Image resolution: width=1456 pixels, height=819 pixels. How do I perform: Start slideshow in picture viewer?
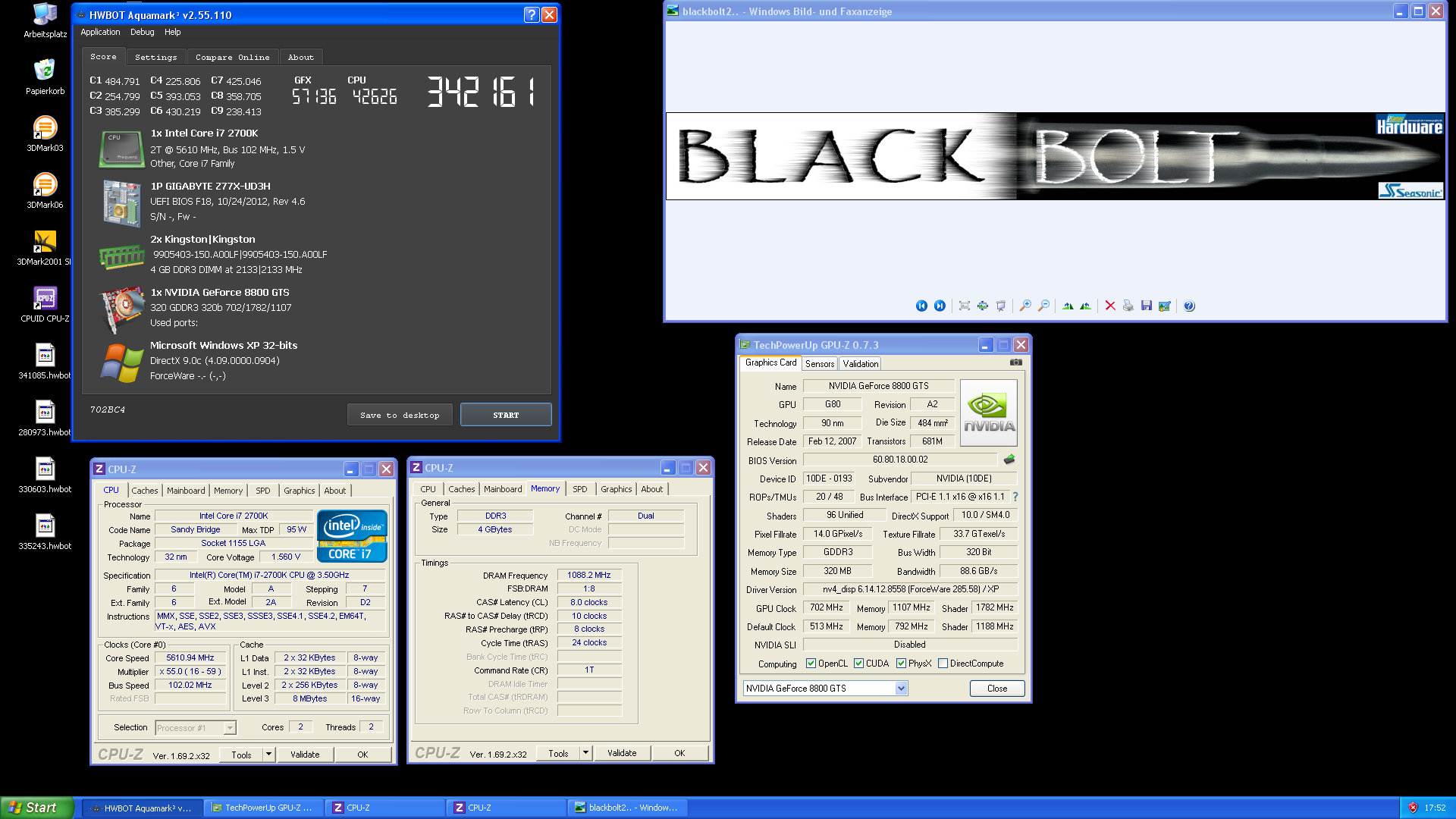pos(1001,306)
